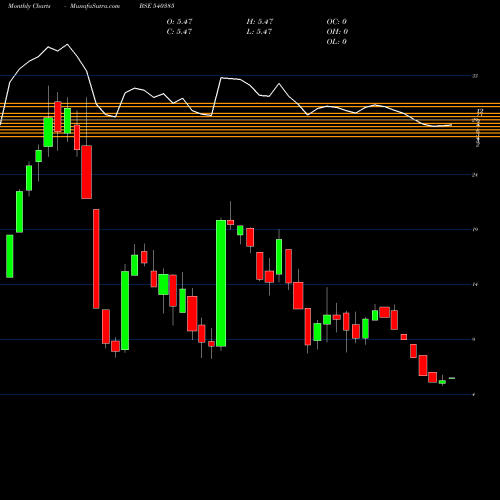Click the 'MunafaSutra.com' label
Screen dimensions: 500x500
[95, 6]
